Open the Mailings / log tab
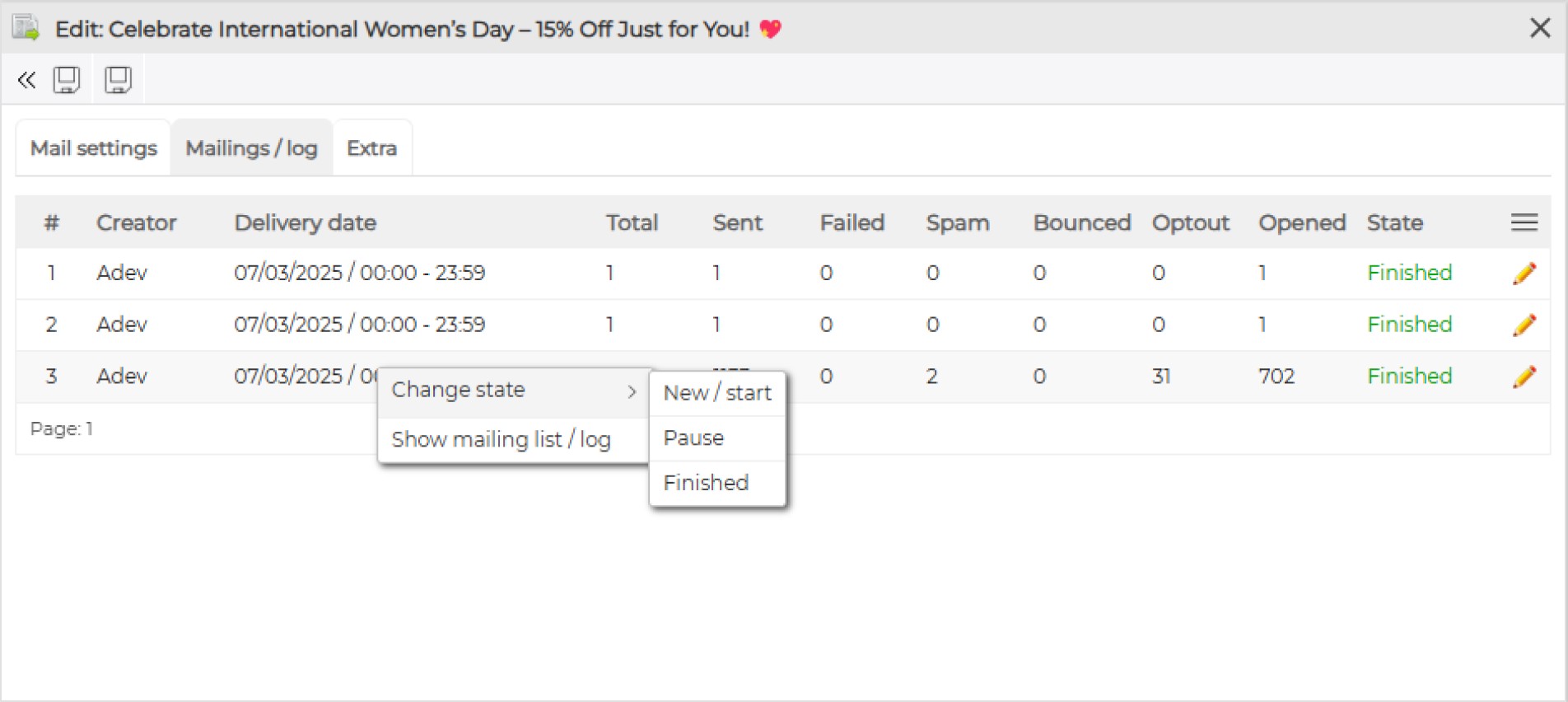Viewport: 1568px width, 702px height. (x=251, y=148)
